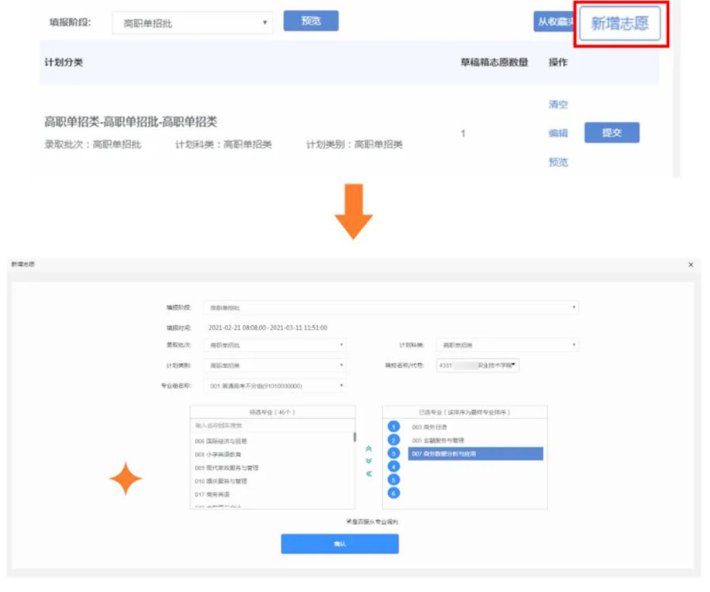Click the 编辑 link in 操作 column
The height and width of the screenshot is (592, 710).
tap(558, 133)
